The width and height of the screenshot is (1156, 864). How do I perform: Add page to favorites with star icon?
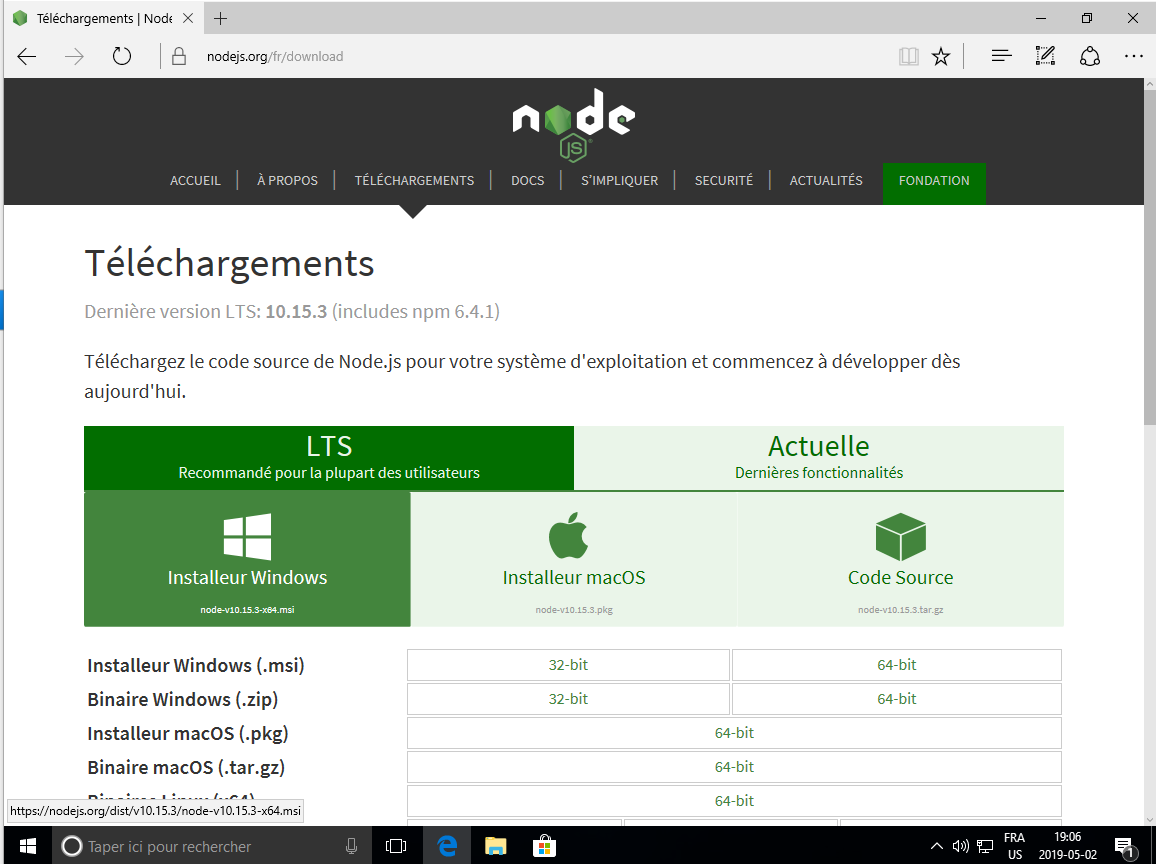click(941, 57)
